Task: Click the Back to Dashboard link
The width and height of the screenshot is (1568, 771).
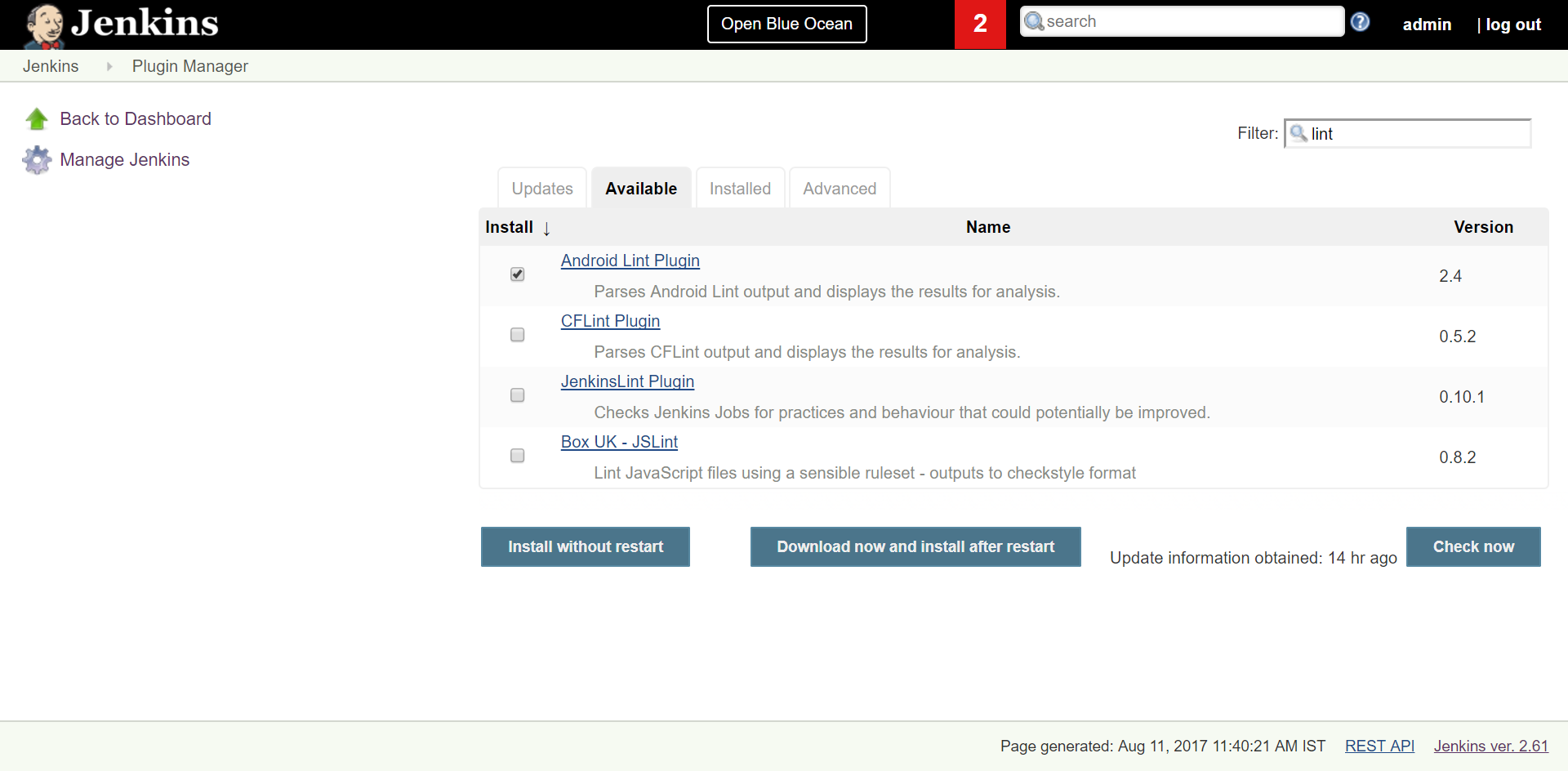Action: (136, 119)
